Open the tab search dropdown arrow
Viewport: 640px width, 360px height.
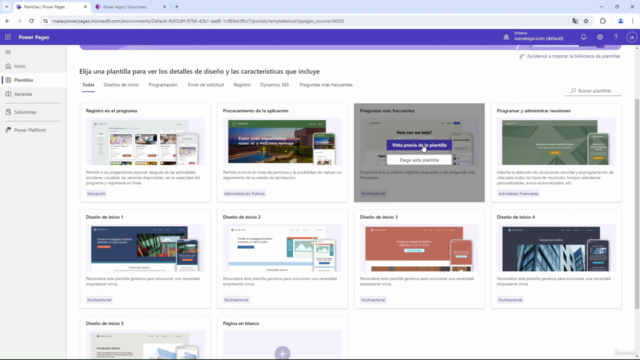coord(6,7)
